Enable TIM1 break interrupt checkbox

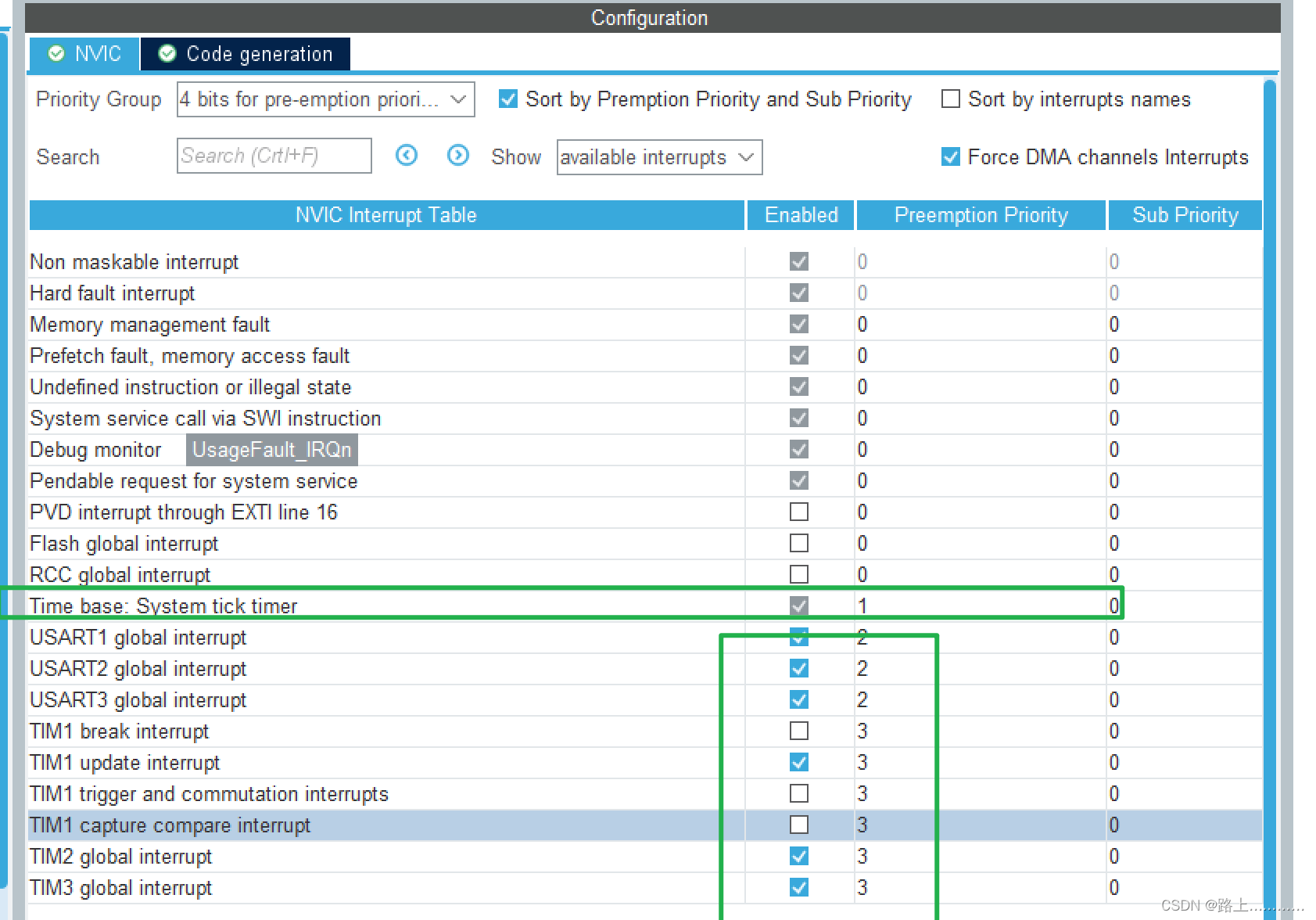[x=799, y=731]
